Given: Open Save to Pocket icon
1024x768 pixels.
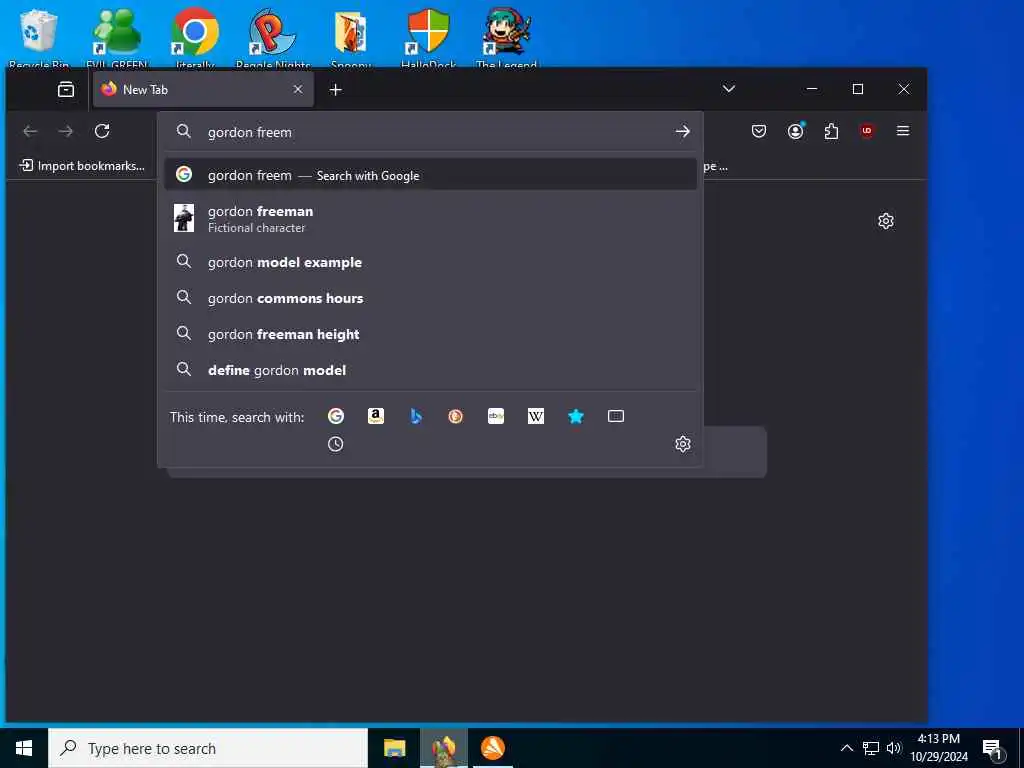Looking at the screenshot, I should (x=759, y=131).
